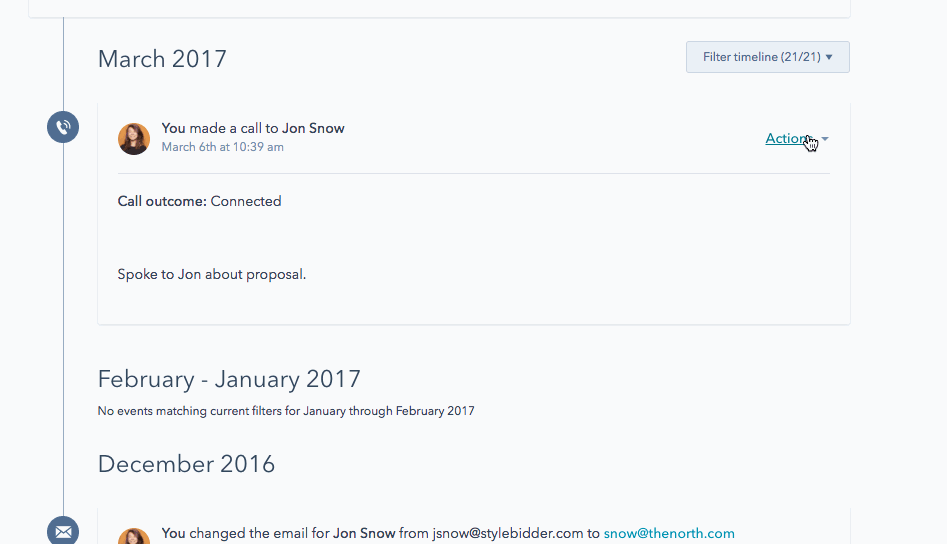Click the small triangle in Filter timeline button
This screenshot has height=544, width=947.
pos(829,57)
